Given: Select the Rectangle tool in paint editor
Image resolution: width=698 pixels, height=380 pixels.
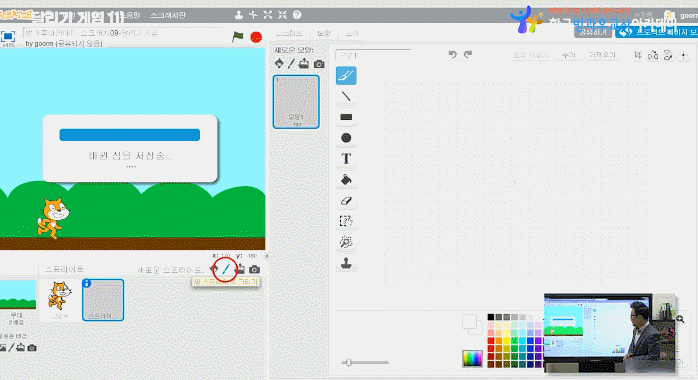Looking at the screenshot, I should [x=346, y=117].
